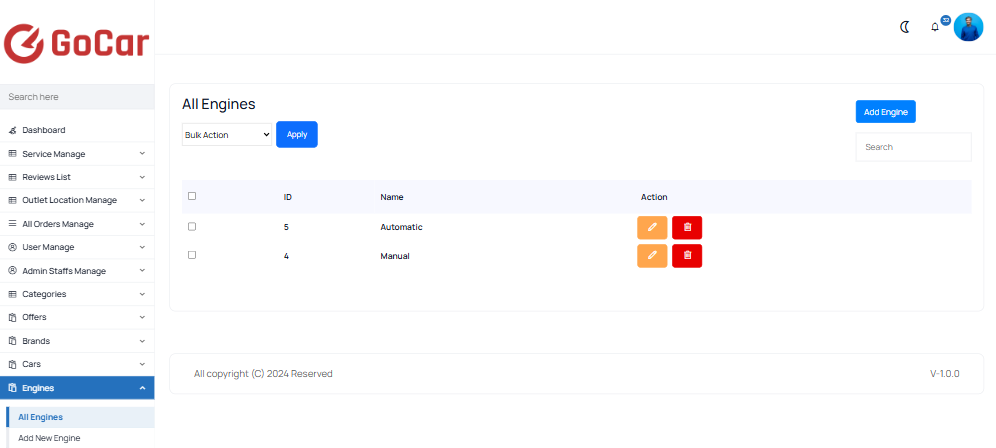Check the select-all header checkbox
Viewport: 996px width, 448px height.
[192, 196]
